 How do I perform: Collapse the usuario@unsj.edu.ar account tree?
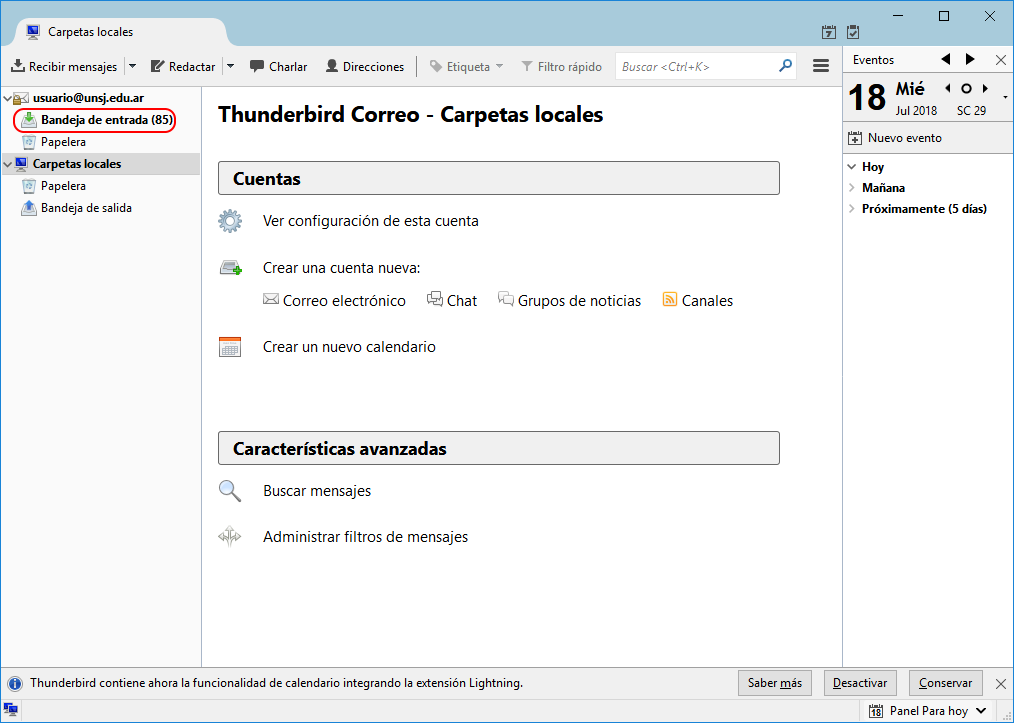8,98
